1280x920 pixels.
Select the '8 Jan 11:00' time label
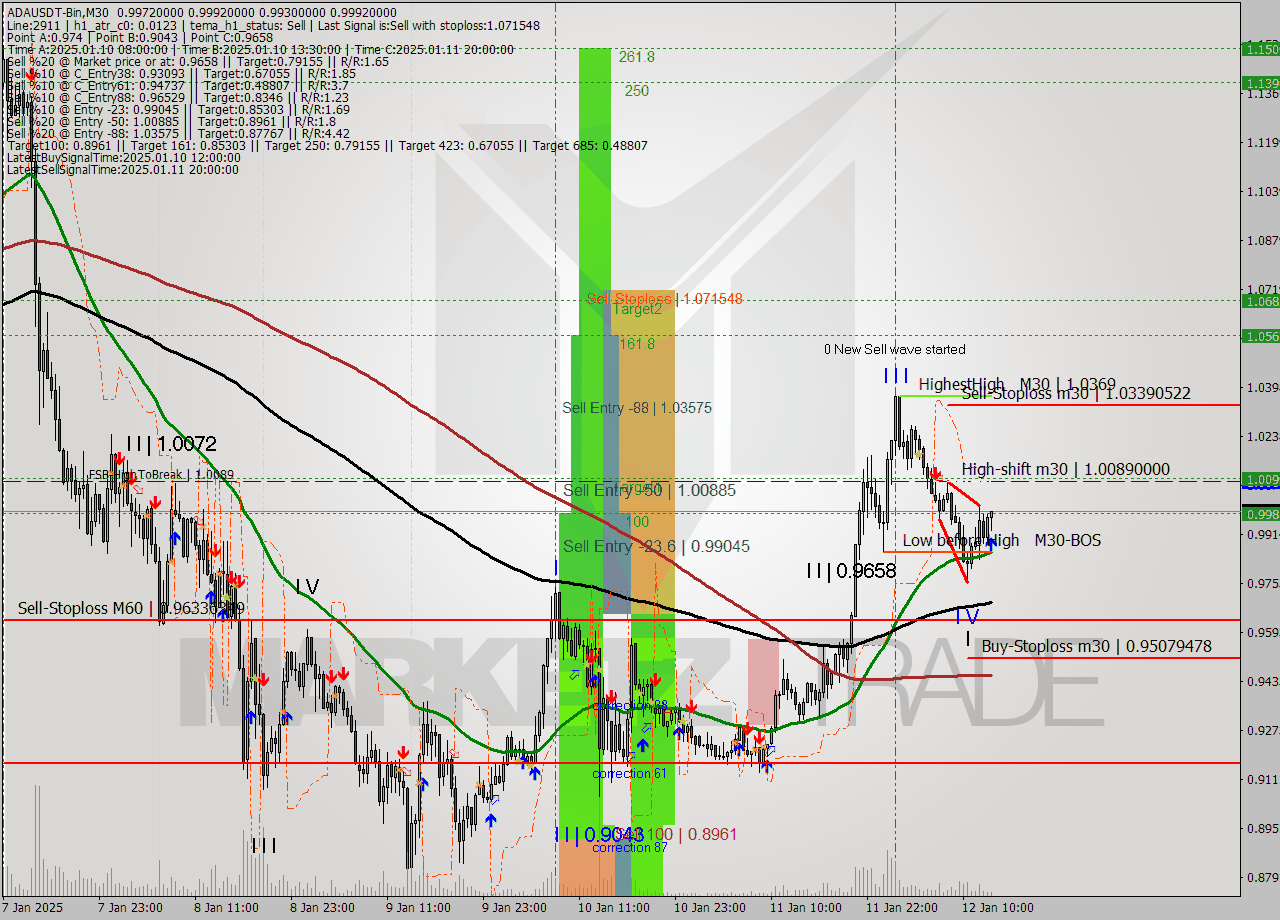point(225,908)
